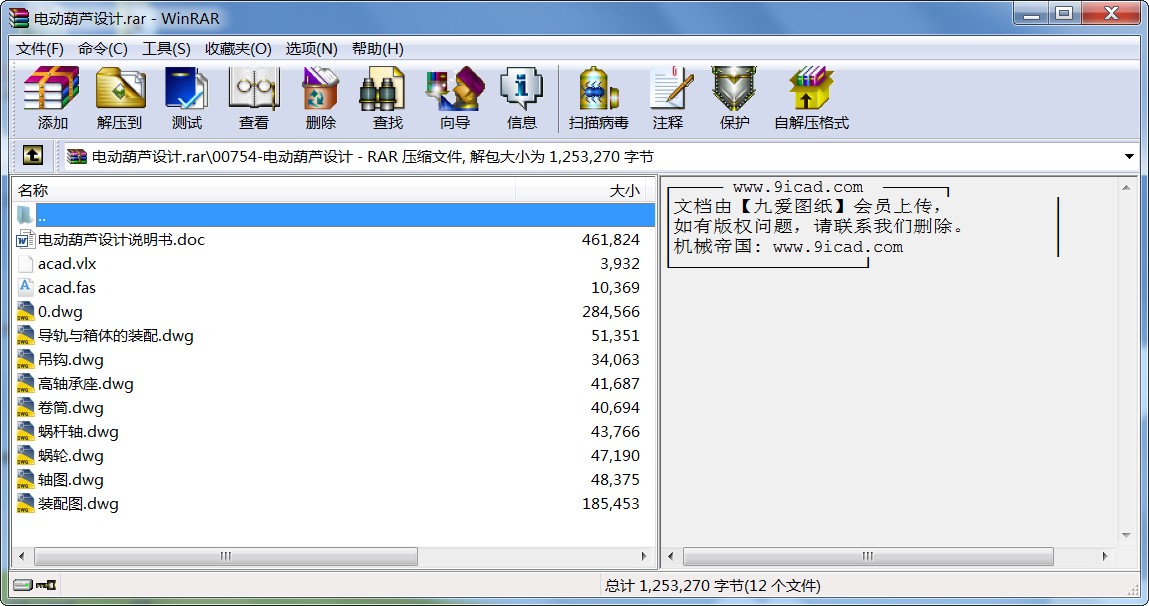
Task: Click the 保护 (Protect) shield icon
Action: point(734,89)
